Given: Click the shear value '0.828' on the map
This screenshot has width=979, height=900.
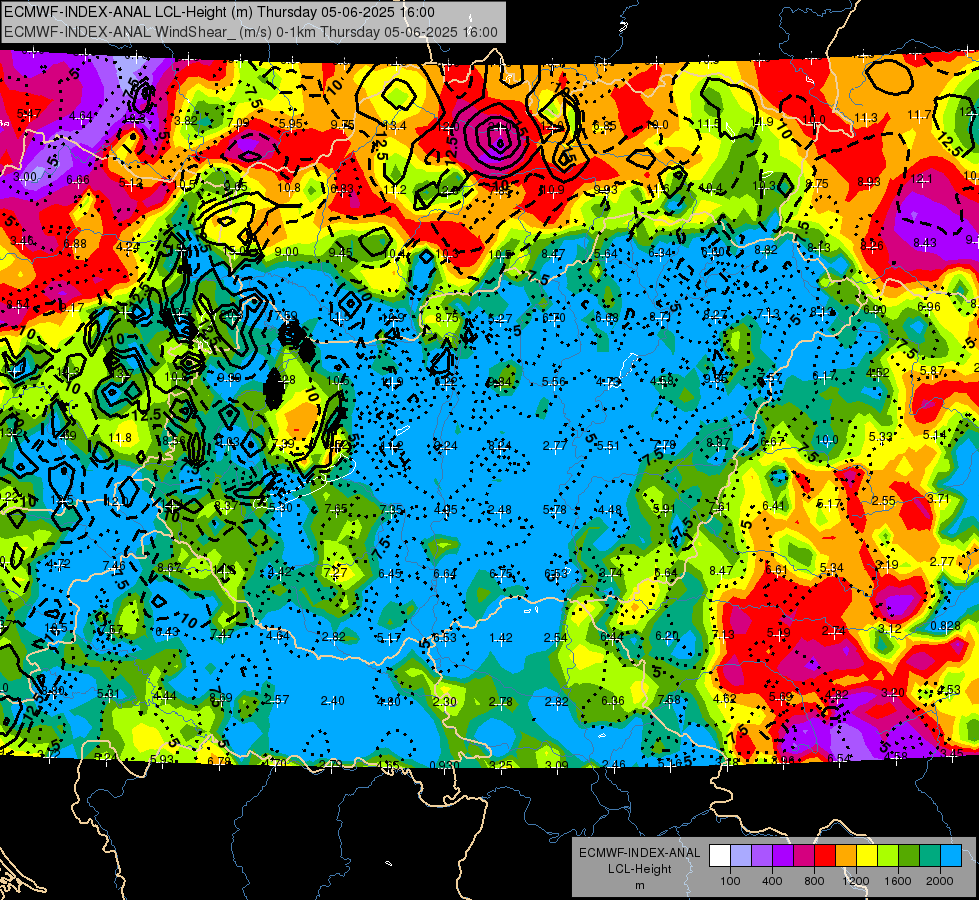Looking at the screenshot, I should click(x=945, y=626).
